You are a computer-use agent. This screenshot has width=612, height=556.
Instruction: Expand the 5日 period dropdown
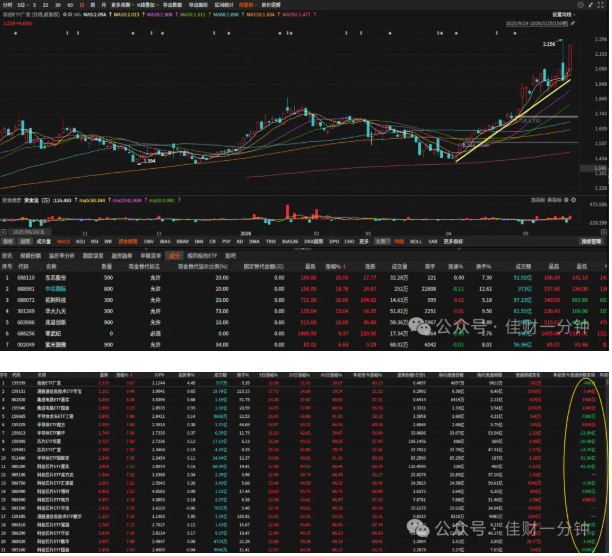pyautogui.click(x=24, y=5)
